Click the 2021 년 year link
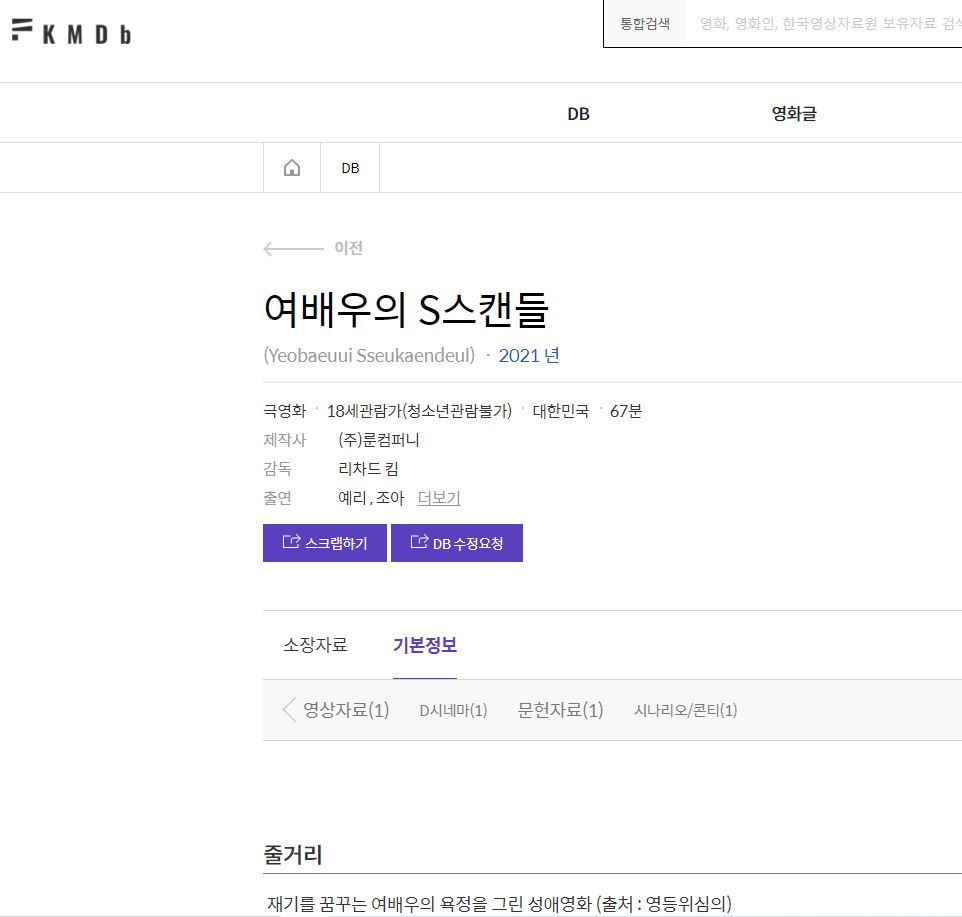The image size is (962, 917). click(x=529, y=355)
